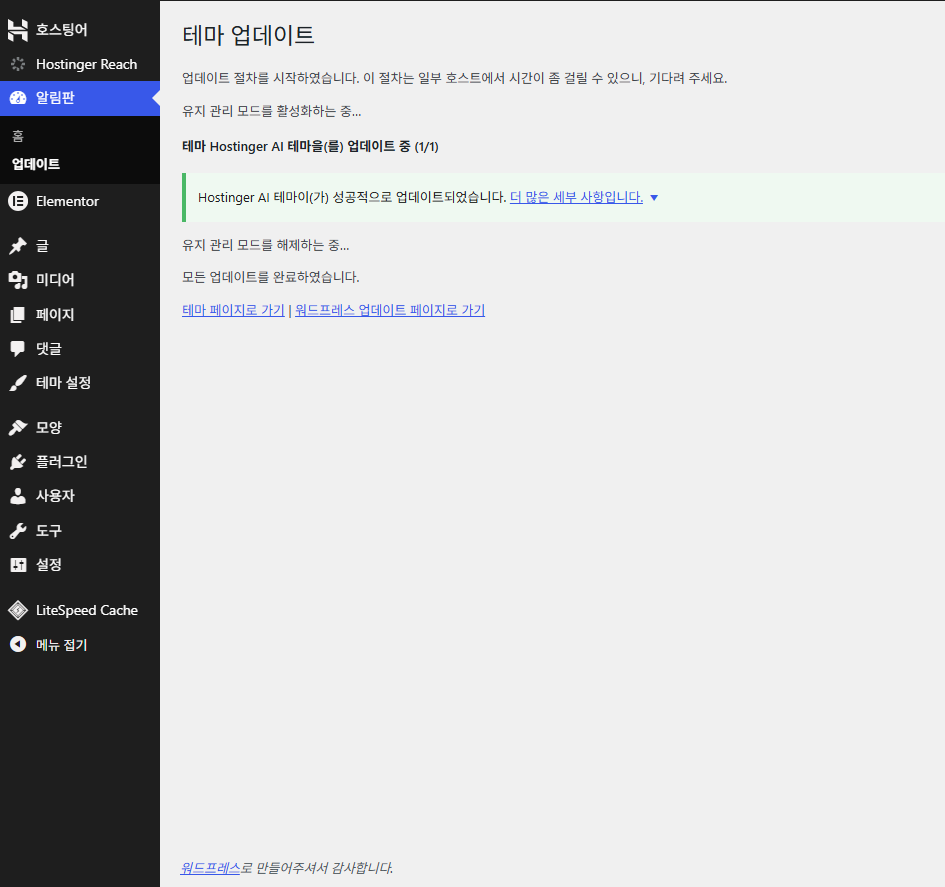Open the 댓글 comments menu

pyautogui.click(x=80, y=348)
